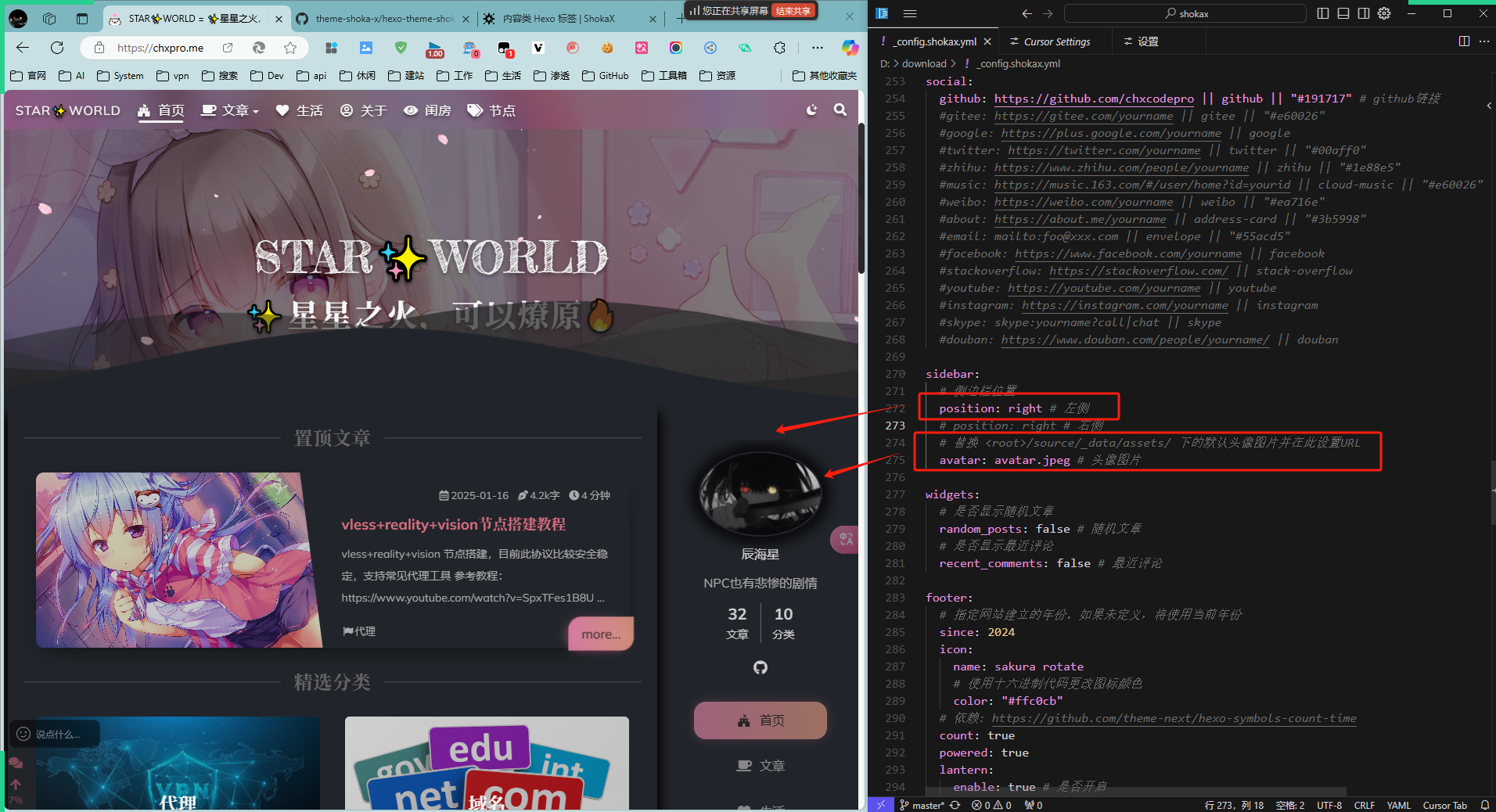Click translate floating button on blog page
Screen dimensions: 1496x812
(846, 539)
